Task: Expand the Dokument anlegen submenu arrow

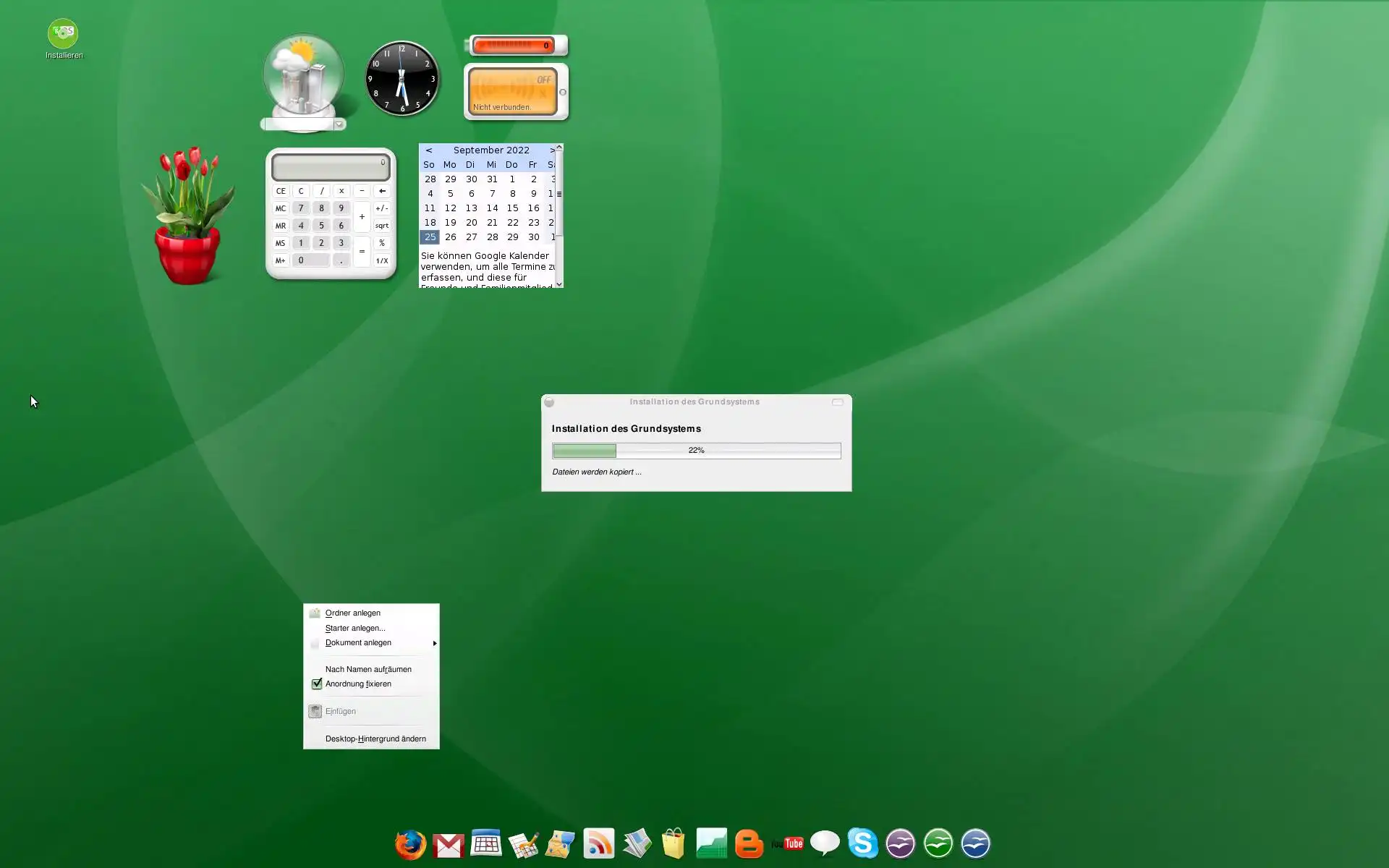Action: [434, 643]
